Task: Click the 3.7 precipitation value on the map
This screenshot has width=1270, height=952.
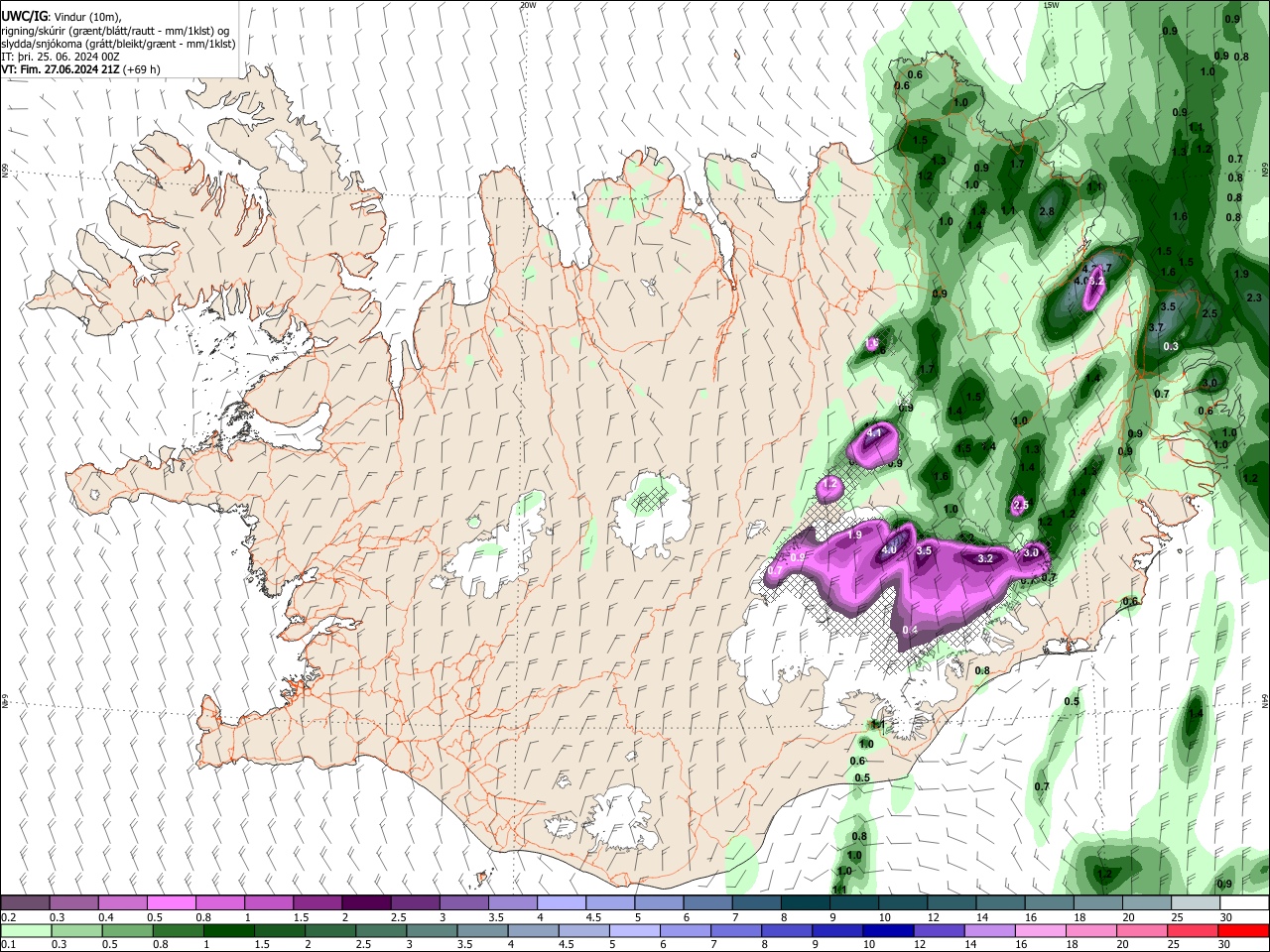Action: point(1156,327)
